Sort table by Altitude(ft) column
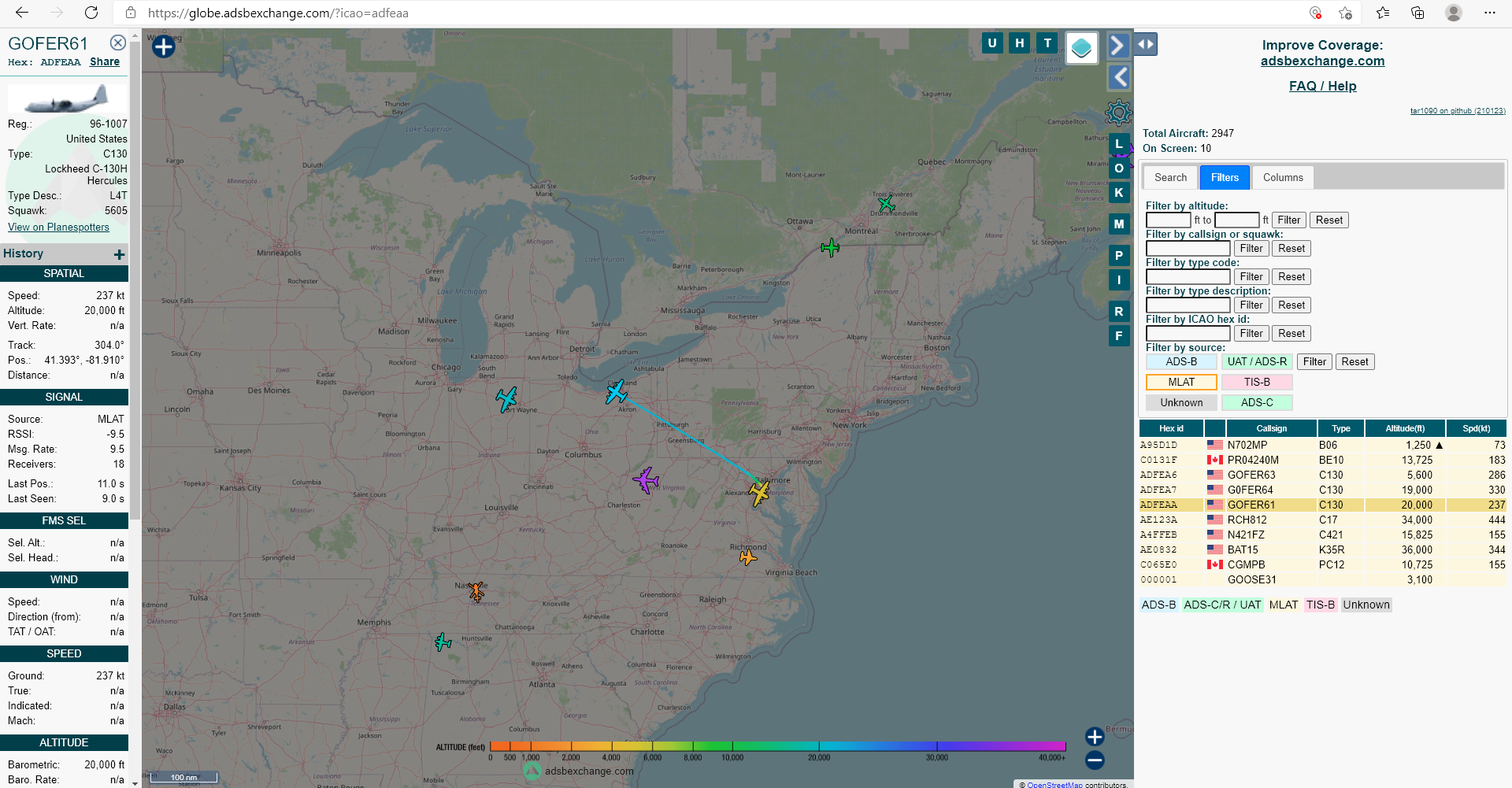 (1405, 428)
